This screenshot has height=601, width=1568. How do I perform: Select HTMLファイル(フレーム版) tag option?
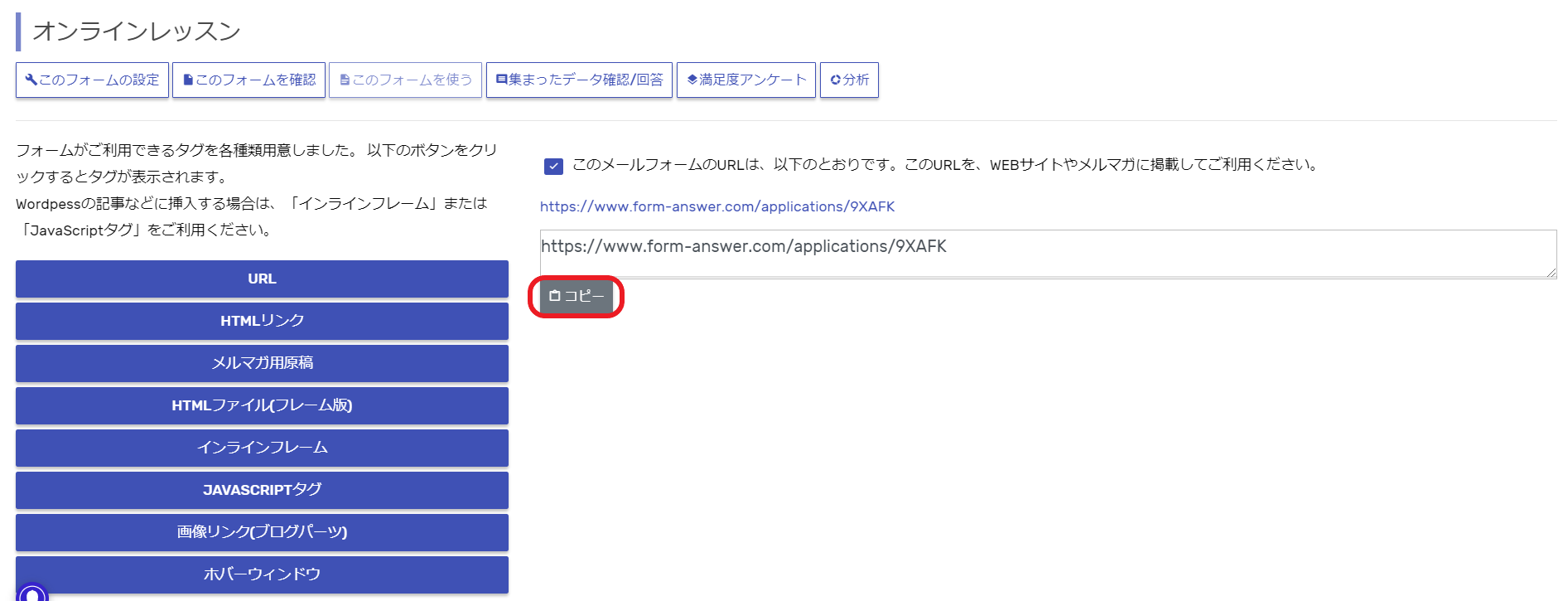tap(262, 406)
